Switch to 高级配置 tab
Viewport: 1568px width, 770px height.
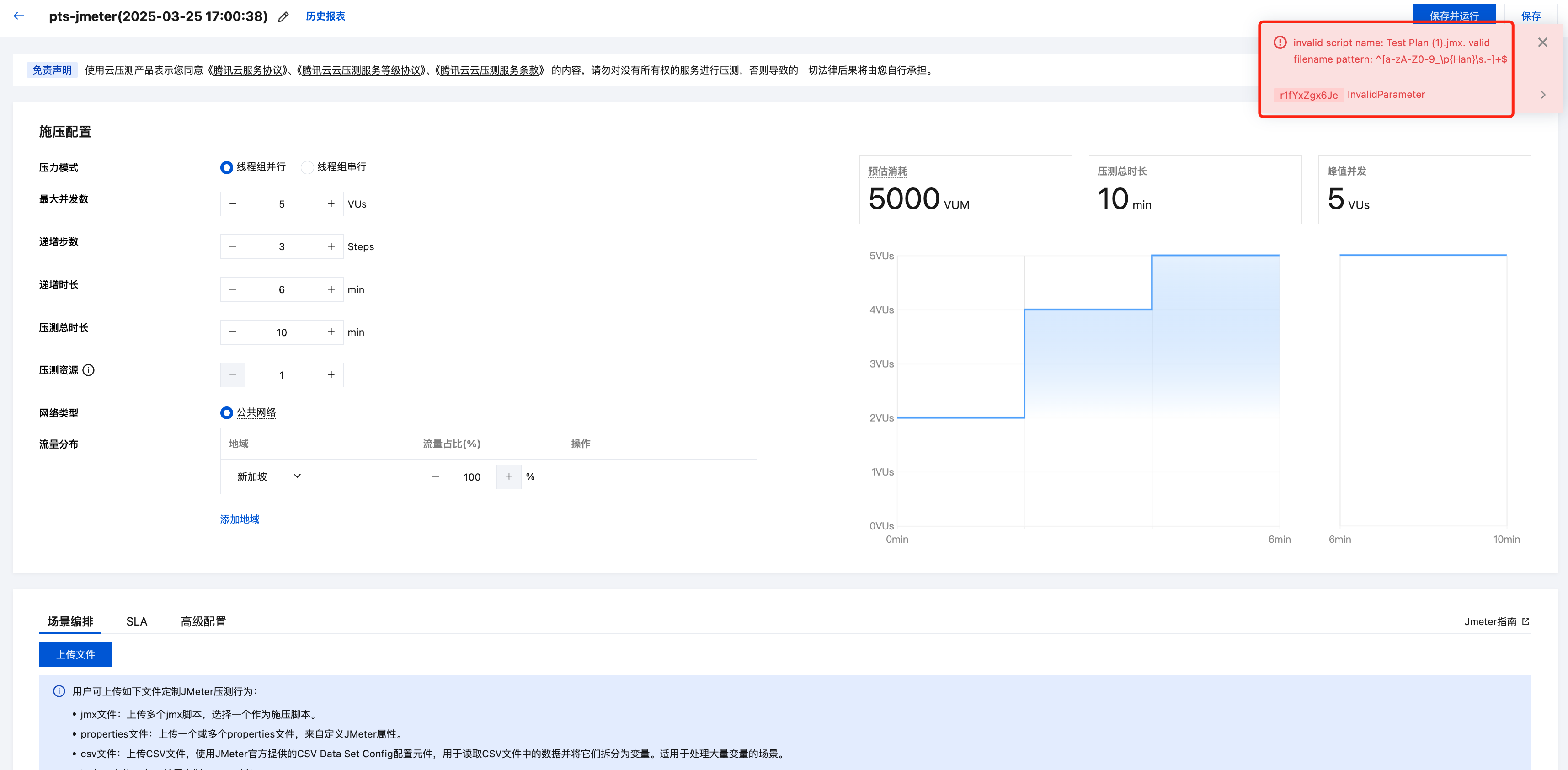pos(203,621)
